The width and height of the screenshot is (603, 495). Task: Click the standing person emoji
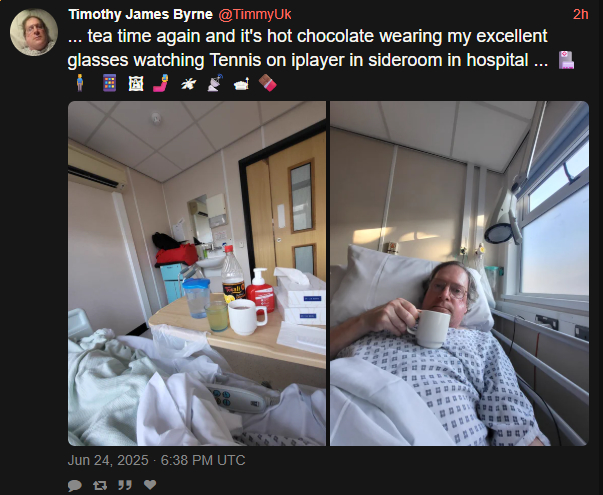(x=80, y=83)
